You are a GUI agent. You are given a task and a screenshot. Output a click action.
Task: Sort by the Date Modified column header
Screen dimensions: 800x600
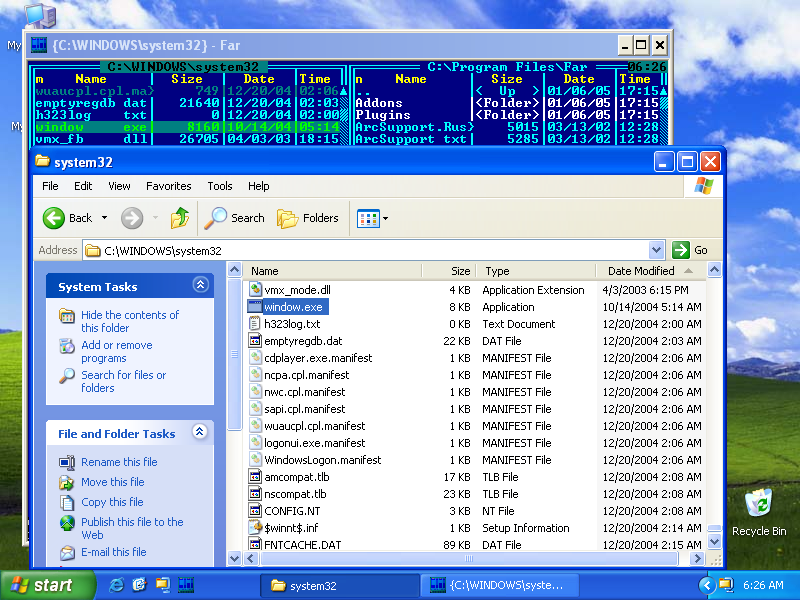pyautogui.click(x=651, y=271)
